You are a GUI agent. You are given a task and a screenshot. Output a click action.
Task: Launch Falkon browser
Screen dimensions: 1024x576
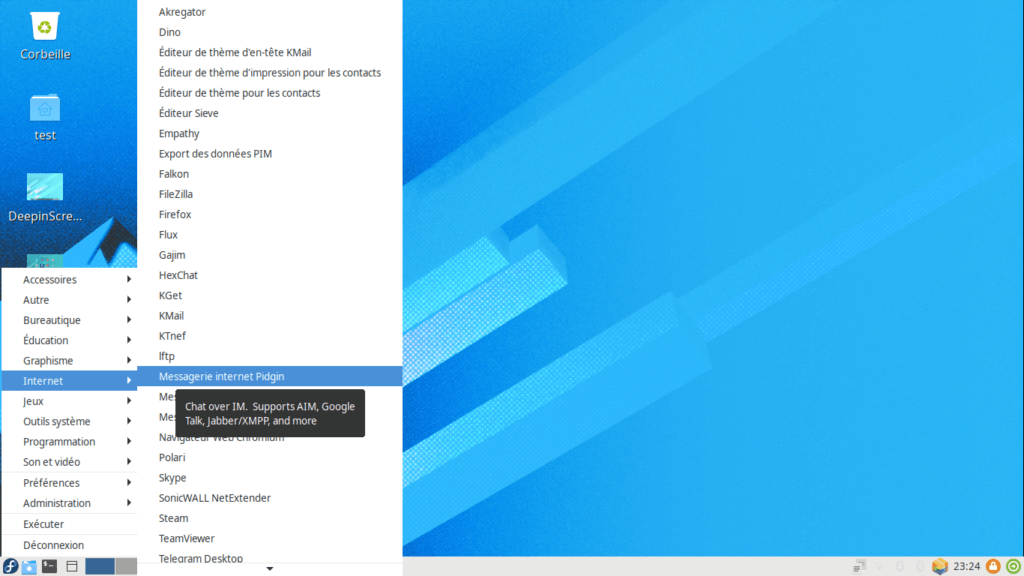(x=270, y=174)
